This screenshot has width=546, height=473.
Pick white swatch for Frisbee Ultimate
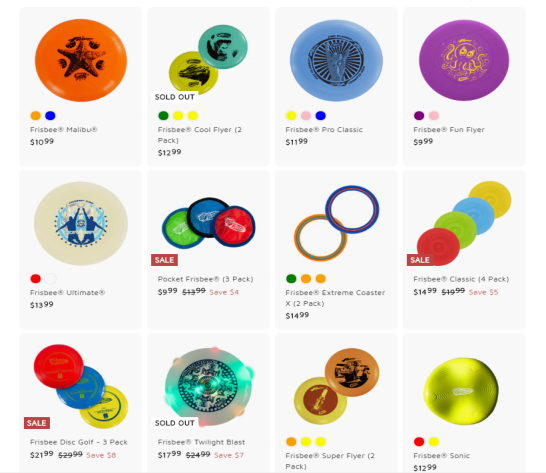(50, 279)
